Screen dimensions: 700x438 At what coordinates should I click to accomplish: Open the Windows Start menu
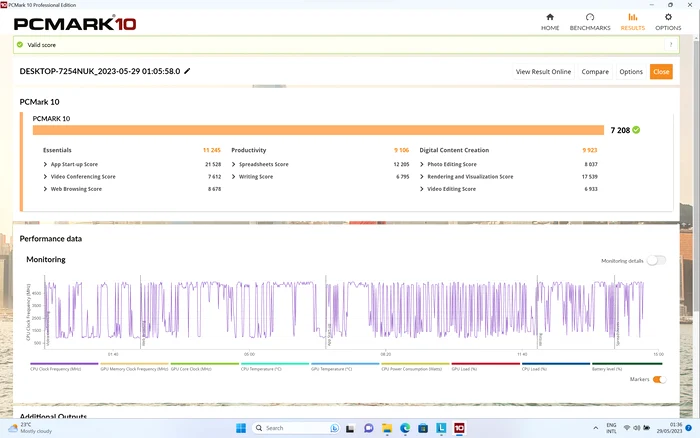click(x=241, y=428)
